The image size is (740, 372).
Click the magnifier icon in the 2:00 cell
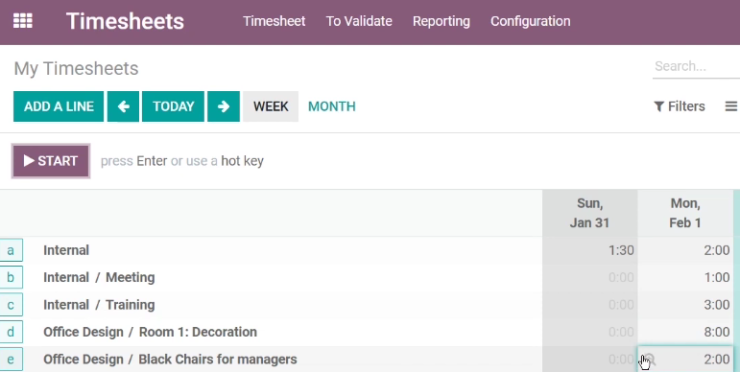650,359
